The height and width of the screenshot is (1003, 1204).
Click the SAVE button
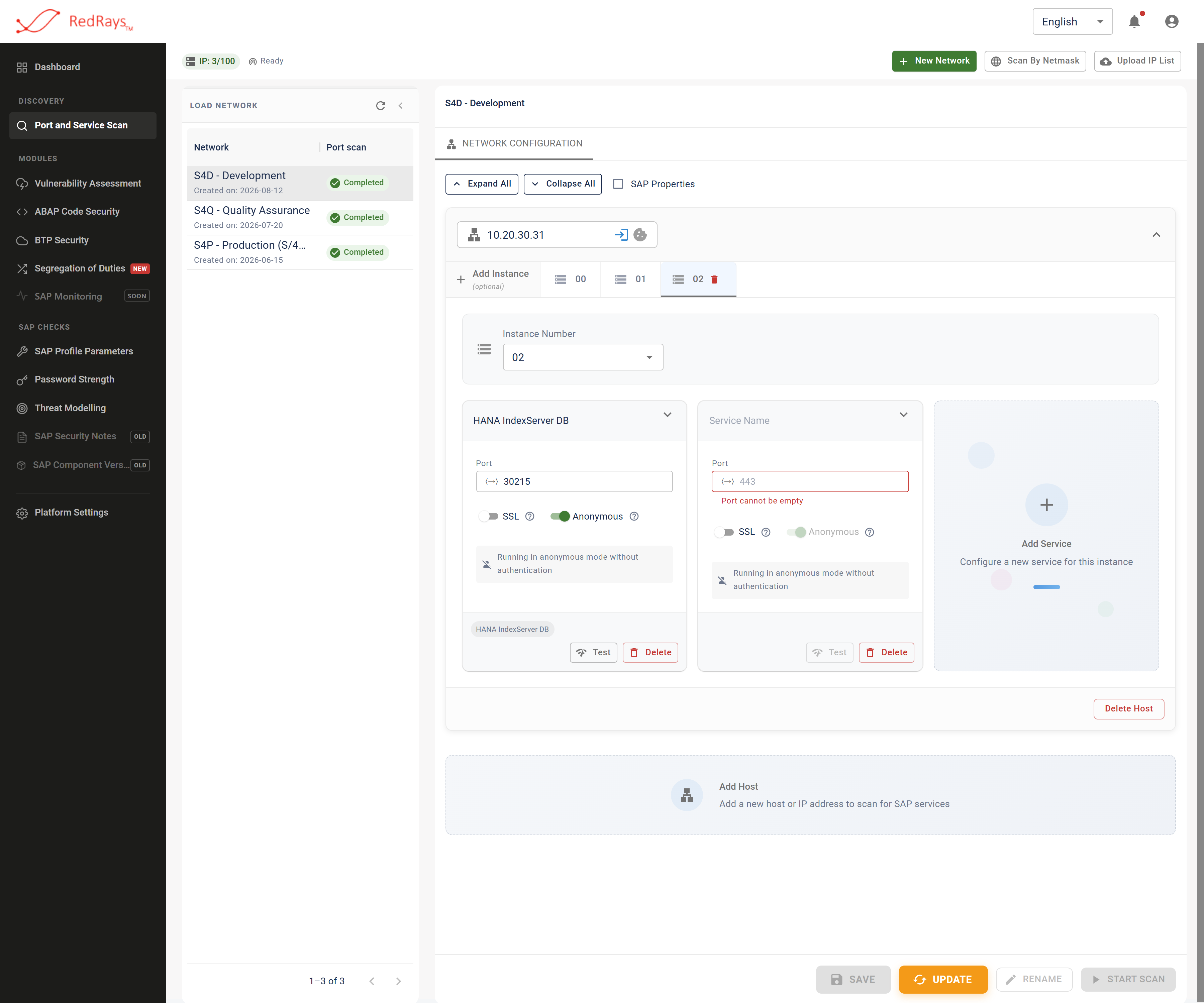coord(853,980)
